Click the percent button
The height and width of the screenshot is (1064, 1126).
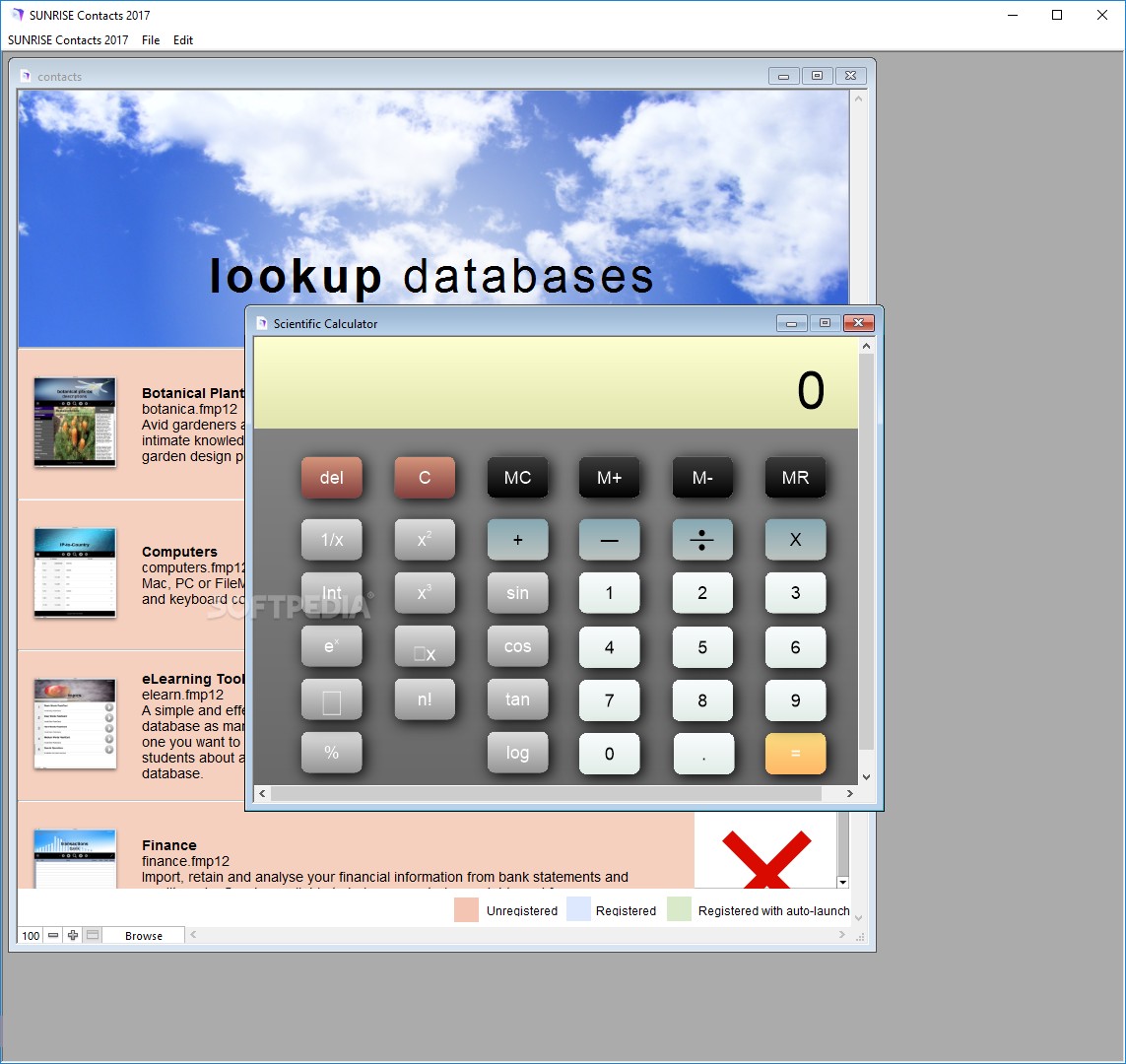tap(331, 753)
